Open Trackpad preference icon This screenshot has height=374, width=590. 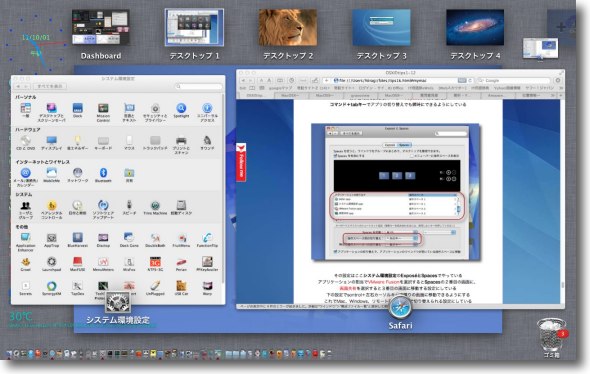[x=155, y=141]
